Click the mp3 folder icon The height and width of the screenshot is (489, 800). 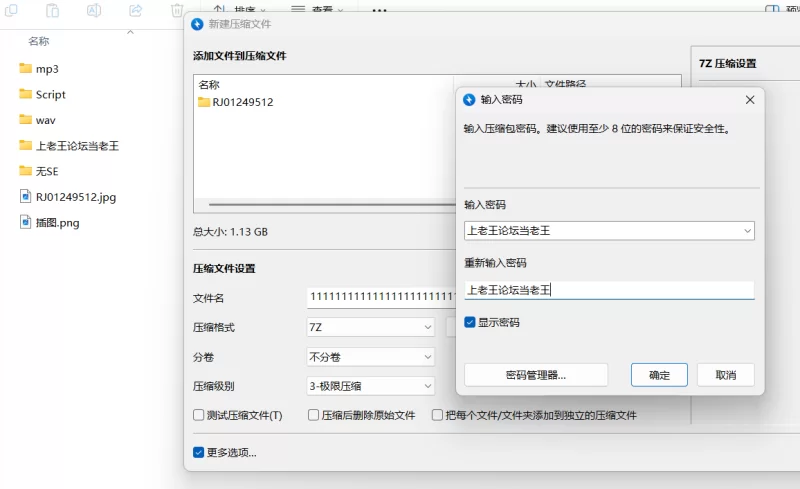(x=26, y=69)
